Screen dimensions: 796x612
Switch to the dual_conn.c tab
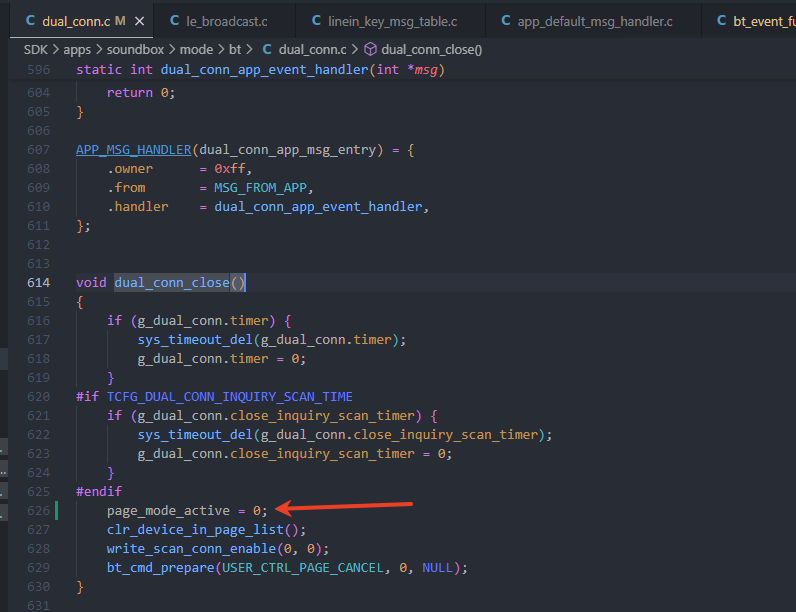tap(81, 21)
